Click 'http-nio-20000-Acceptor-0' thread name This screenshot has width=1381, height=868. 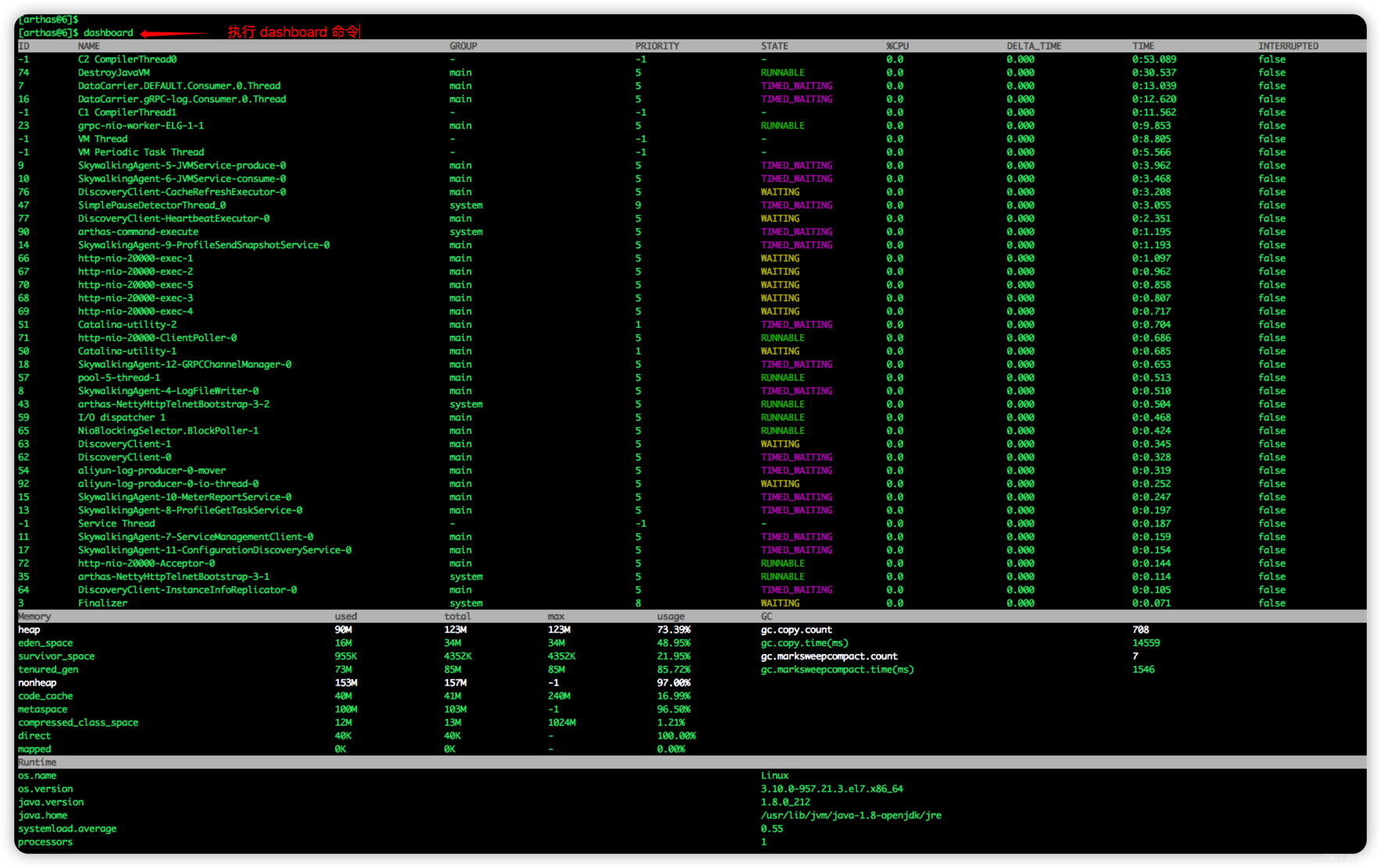click(147, 564)
